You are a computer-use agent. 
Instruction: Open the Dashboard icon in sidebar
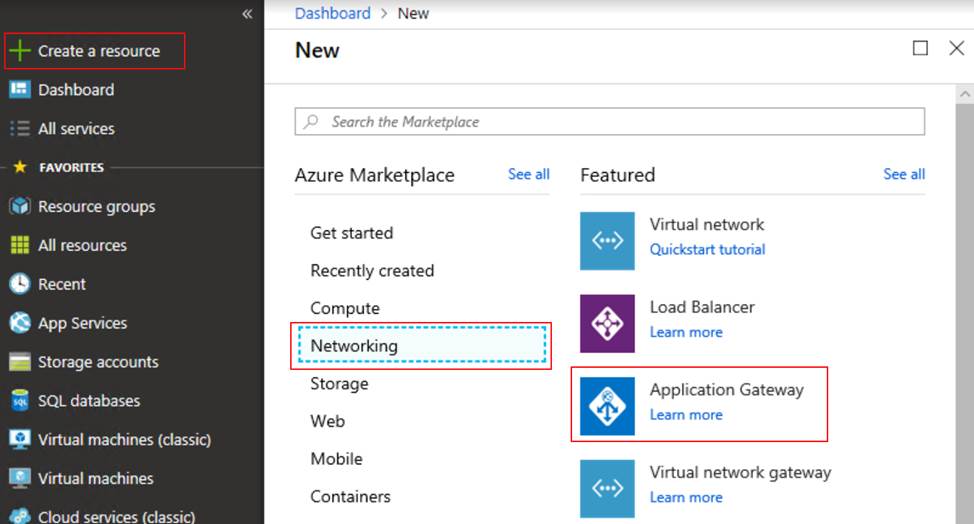click(20, 89)
